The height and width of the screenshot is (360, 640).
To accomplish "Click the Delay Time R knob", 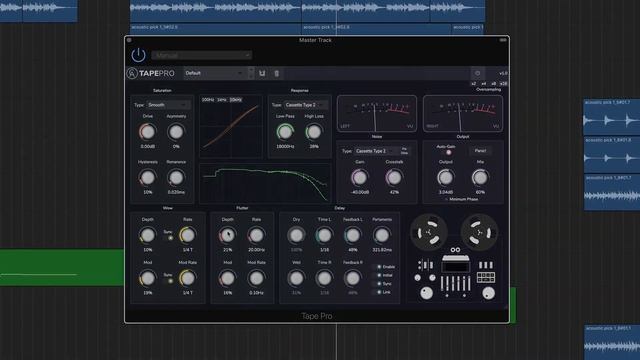I will tap(324, 278).
